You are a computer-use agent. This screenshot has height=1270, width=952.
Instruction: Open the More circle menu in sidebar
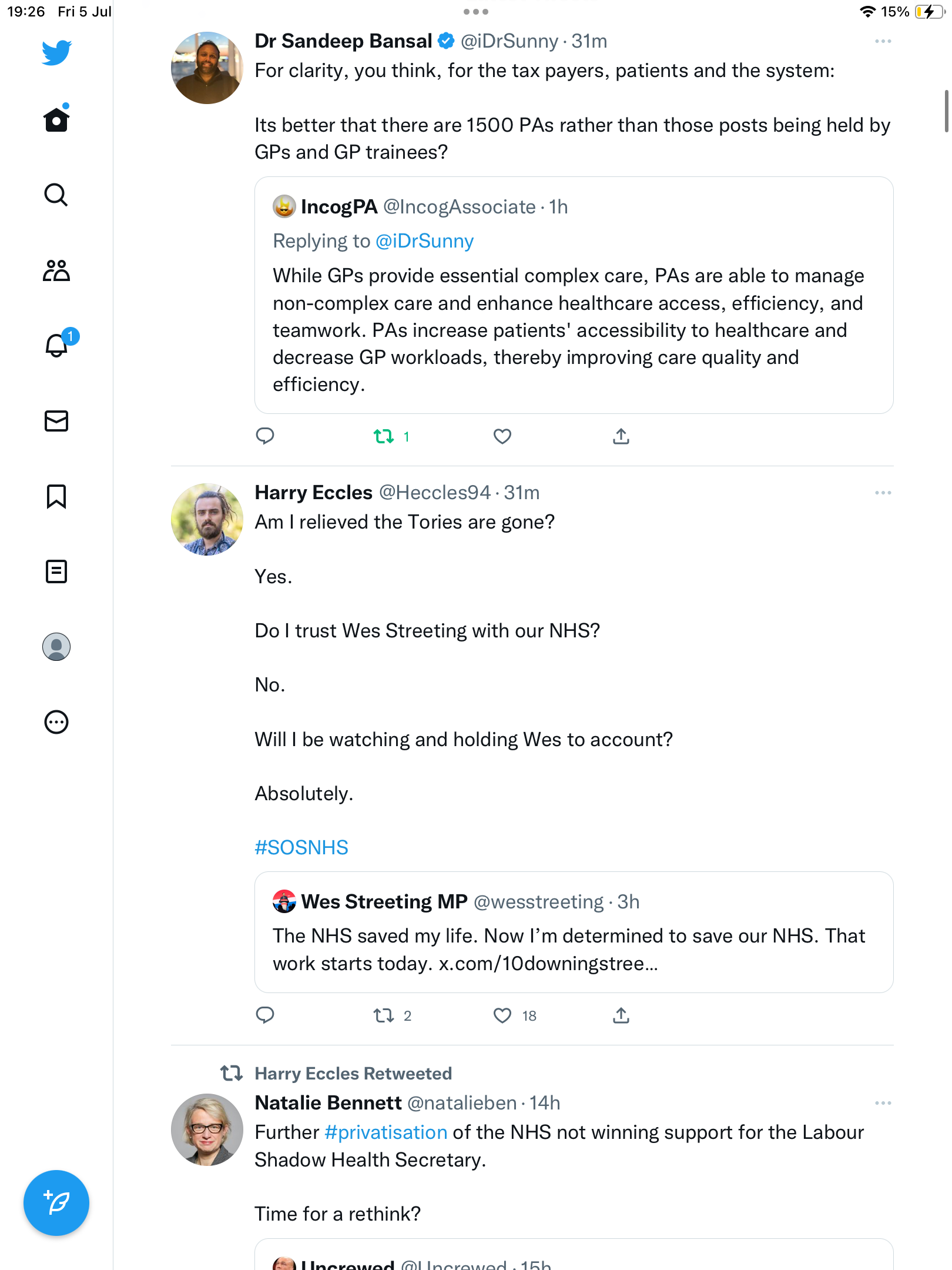tap(56, 722)
